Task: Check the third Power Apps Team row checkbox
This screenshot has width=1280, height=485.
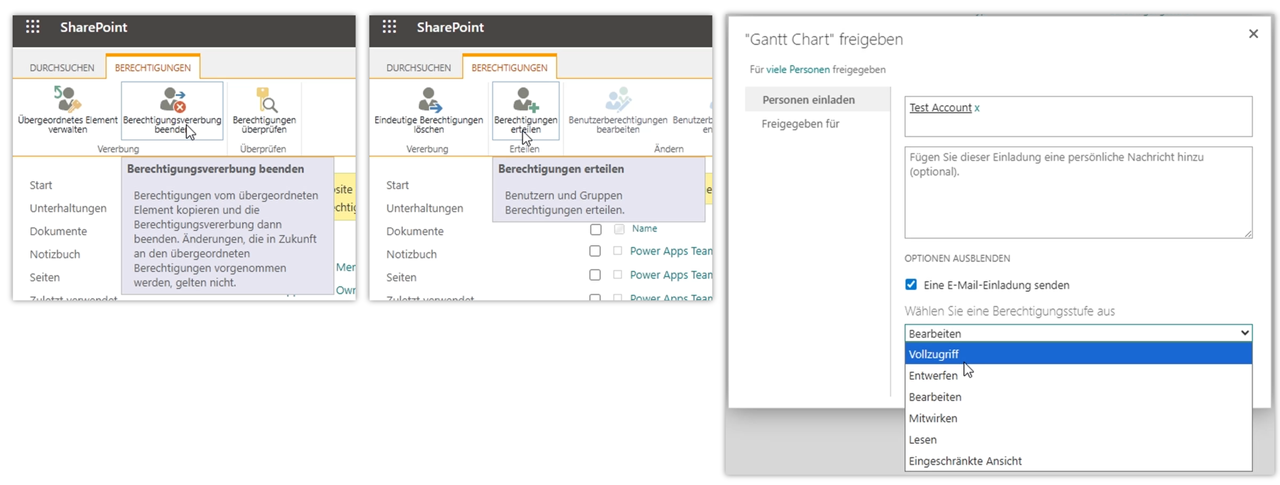Action: click(x=595, y=297)
